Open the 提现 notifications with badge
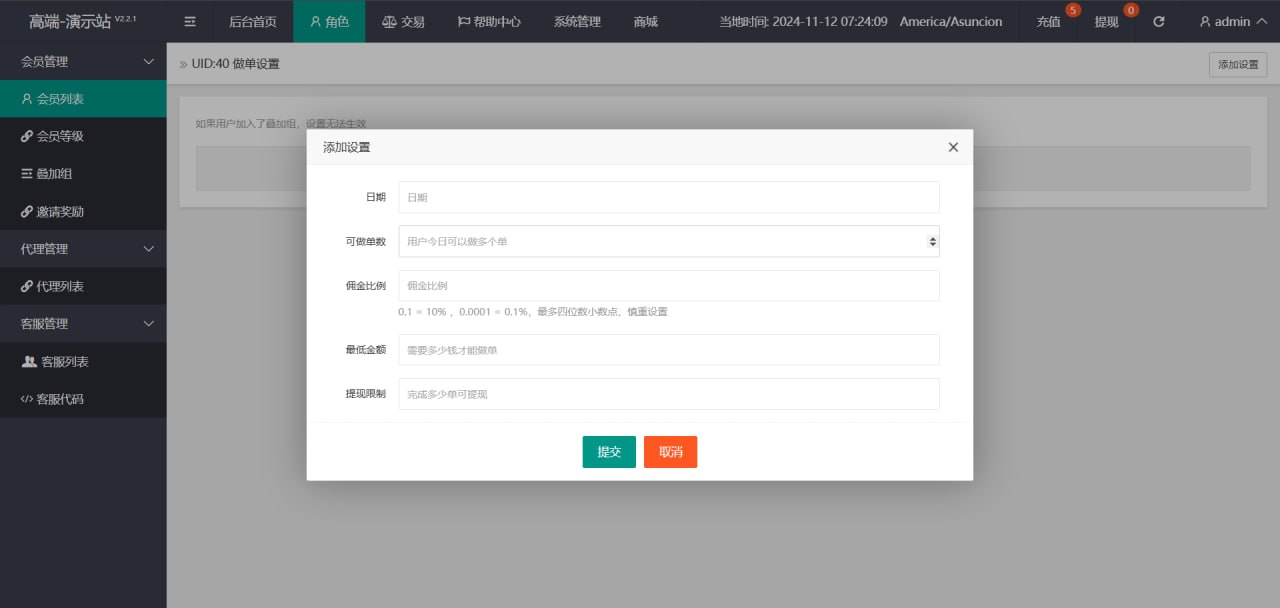The width and height of the screenshot is (1280, 608). 1107,21
